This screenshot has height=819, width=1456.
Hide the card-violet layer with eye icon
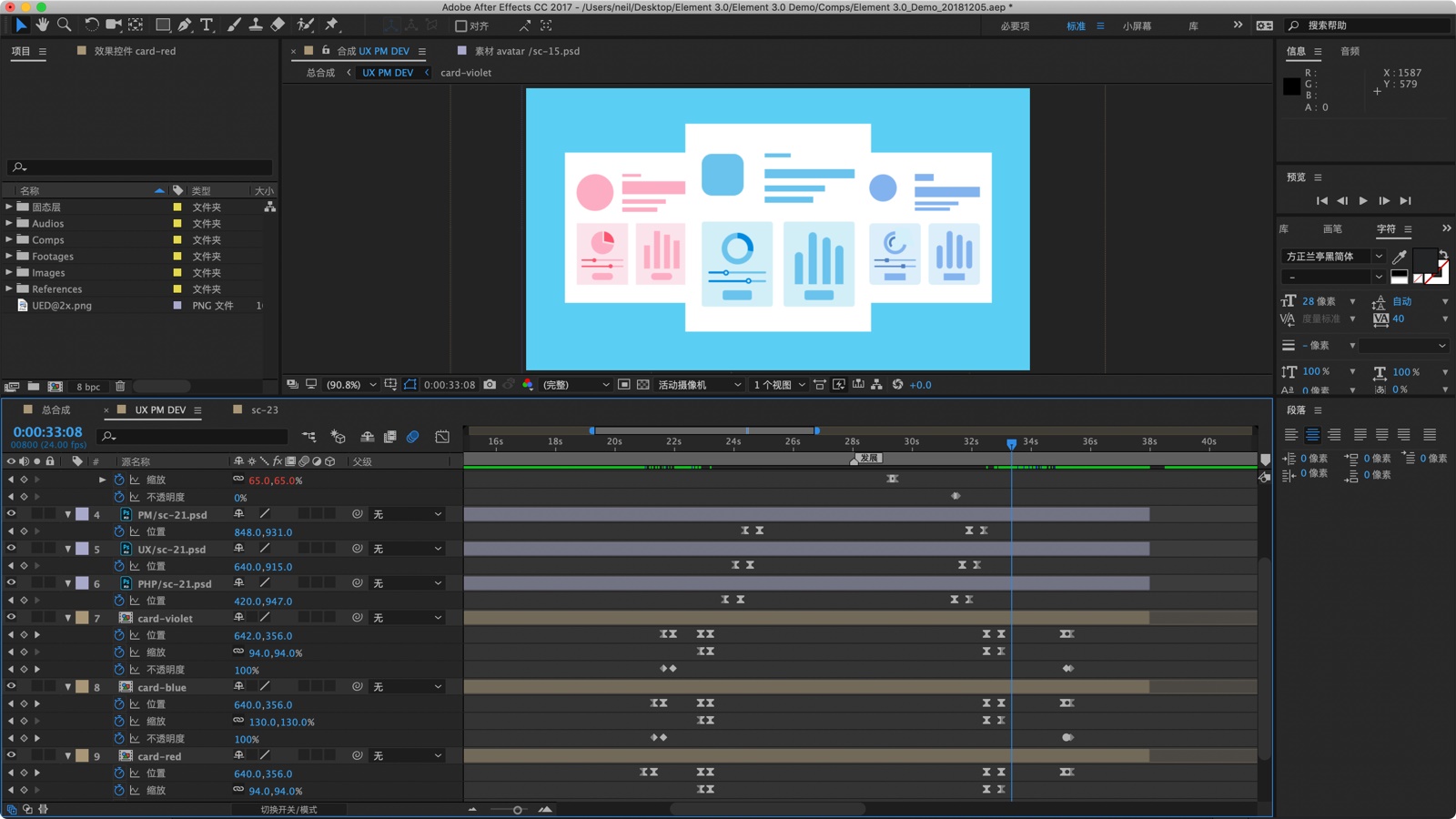click(x=11, y=618)
